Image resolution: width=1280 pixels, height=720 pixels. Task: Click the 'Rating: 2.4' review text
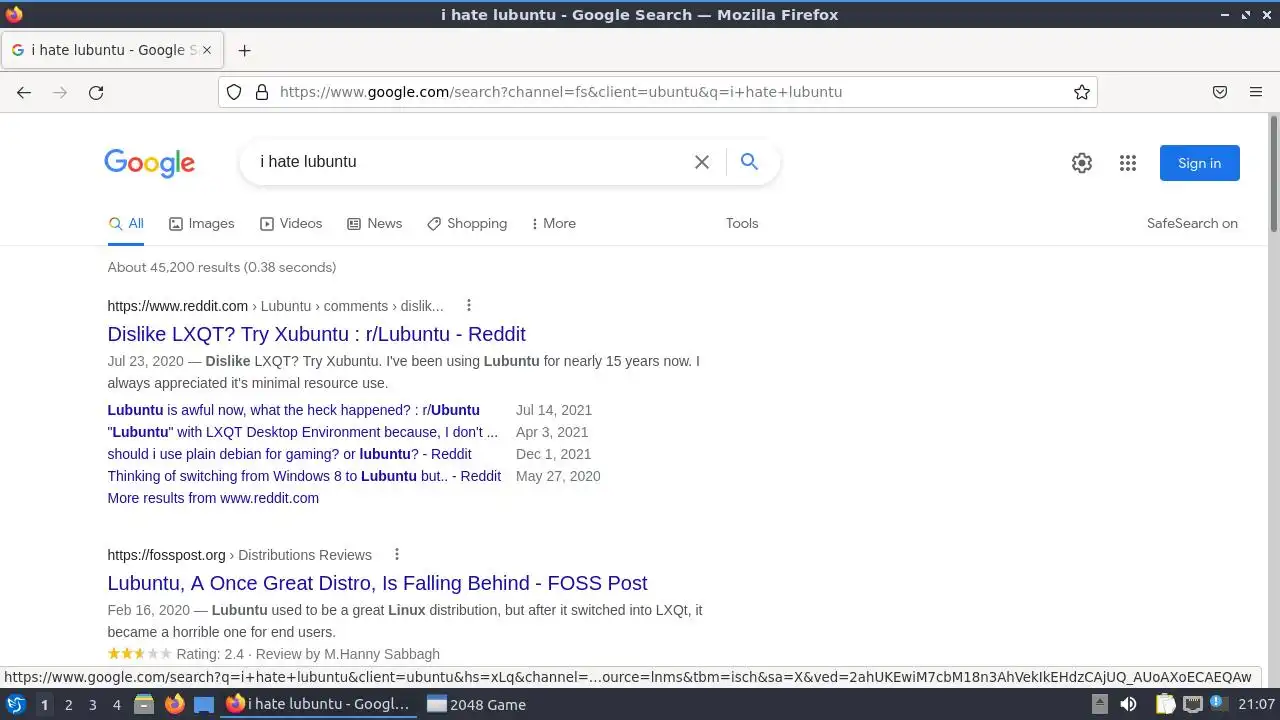210,654
